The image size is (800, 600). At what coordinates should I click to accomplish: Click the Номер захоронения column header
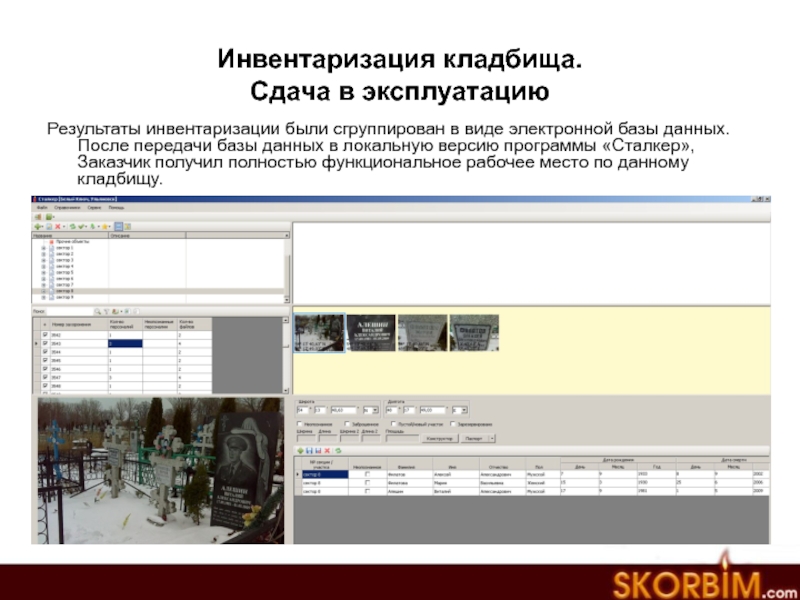tap(79, 324)
